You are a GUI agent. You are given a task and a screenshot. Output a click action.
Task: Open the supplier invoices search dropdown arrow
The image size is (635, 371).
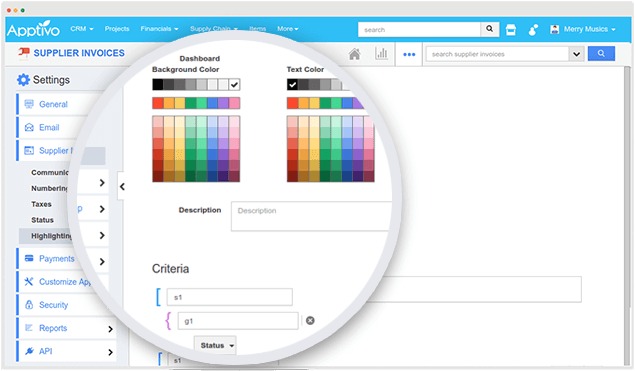(x=577, y=54)
